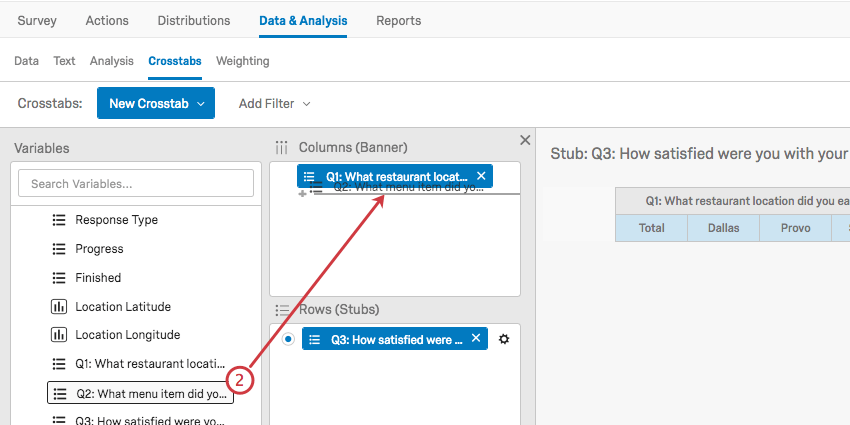This screenshot has height=425, width=850.
Task: Click the Stub: Q3 title text
Action: 700,153
